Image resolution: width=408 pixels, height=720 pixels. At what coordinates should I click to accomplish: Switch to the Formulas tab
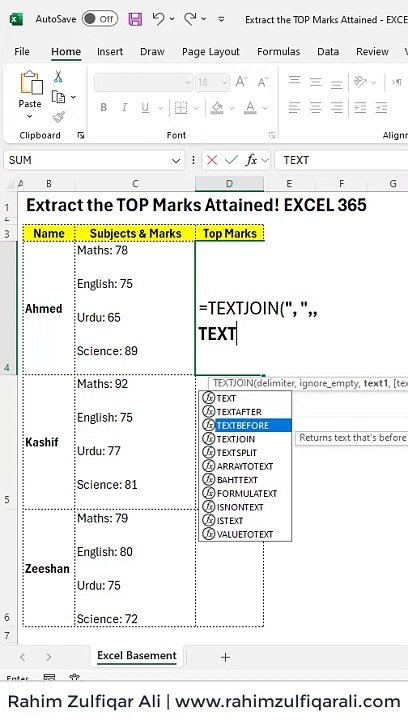pos(279,51)
